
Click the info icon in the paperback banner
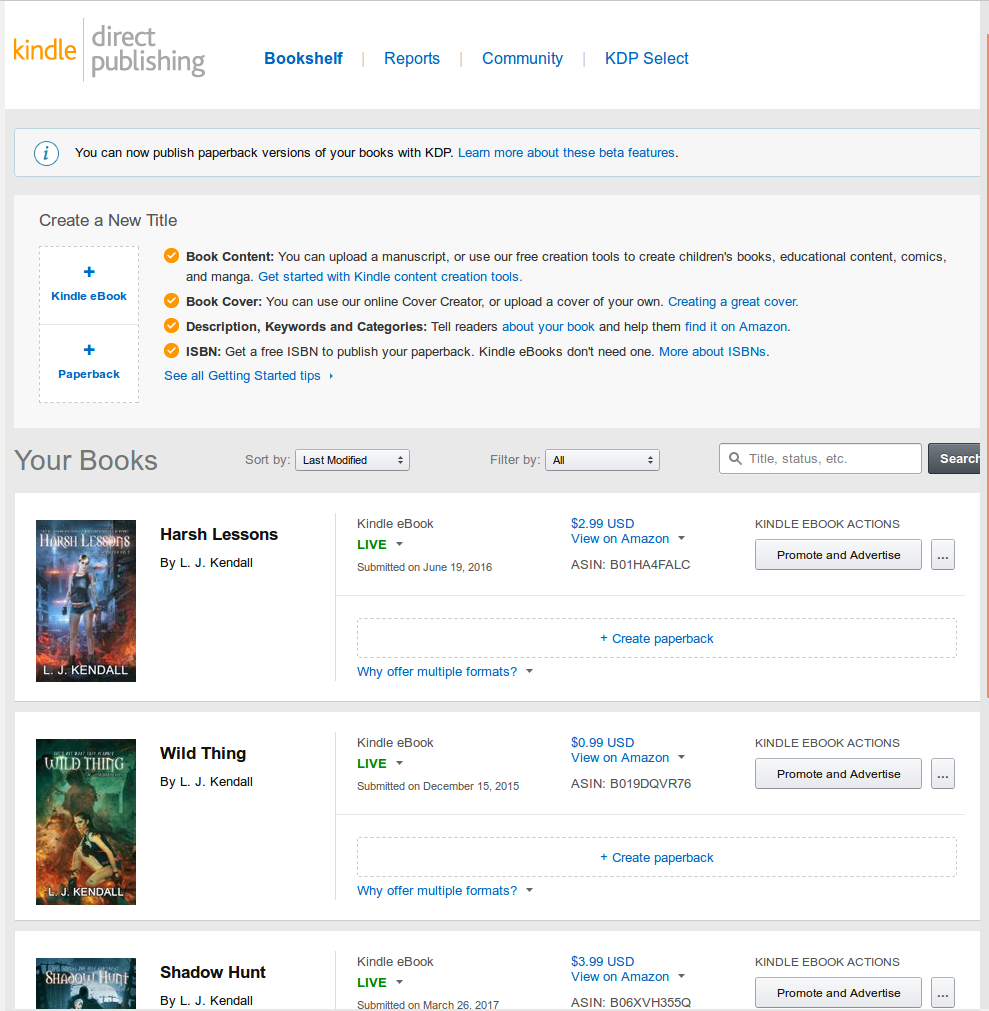tap(46, 153)
